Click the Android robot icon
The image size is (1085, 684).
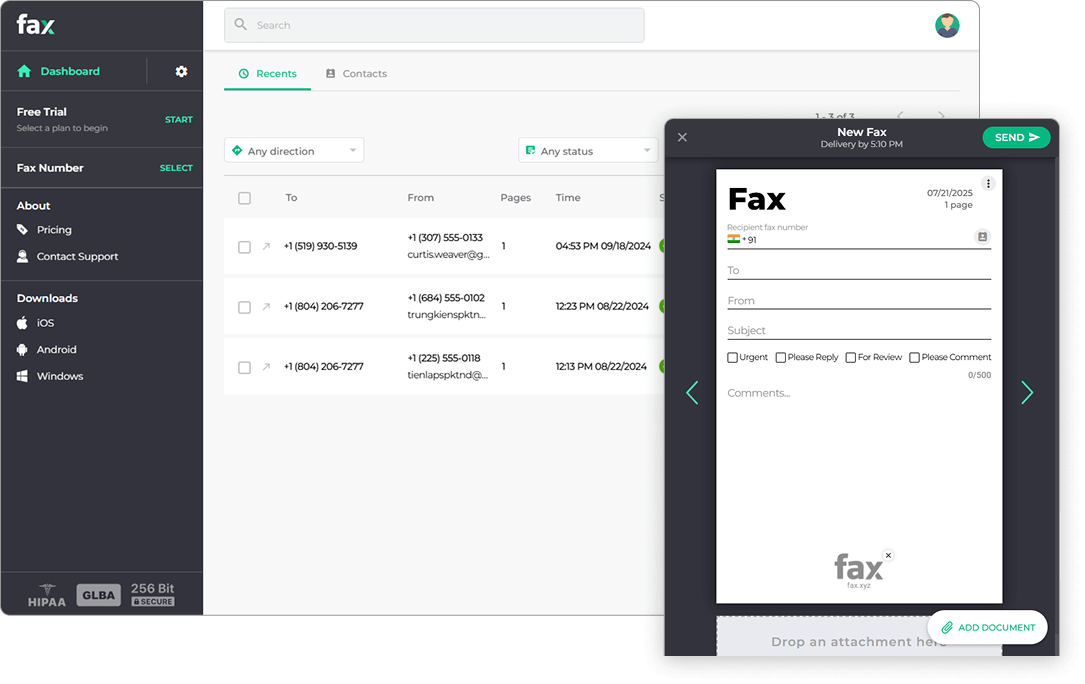tap(22, 350)
